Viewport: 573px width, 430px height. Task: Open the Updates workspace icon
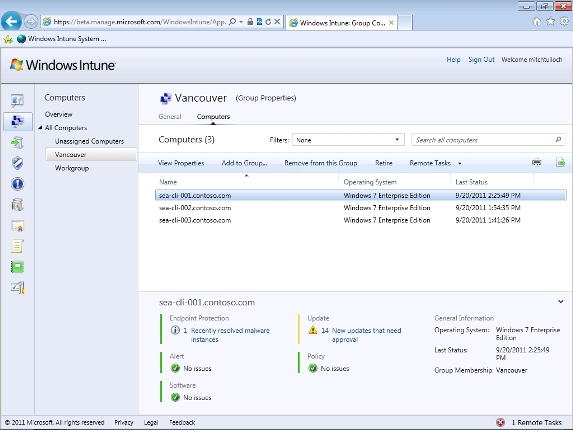pyautogui.click(x=17, y=142)
